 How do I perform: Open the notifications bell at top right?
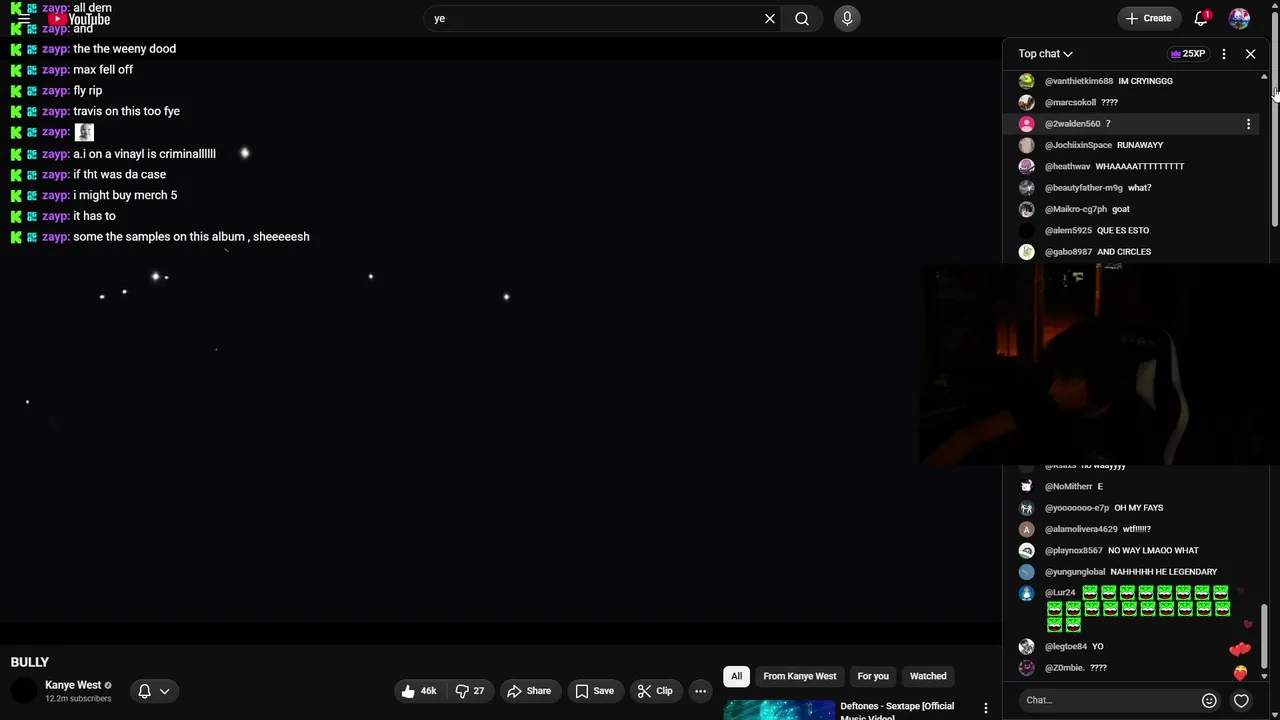pos(1202,18)
